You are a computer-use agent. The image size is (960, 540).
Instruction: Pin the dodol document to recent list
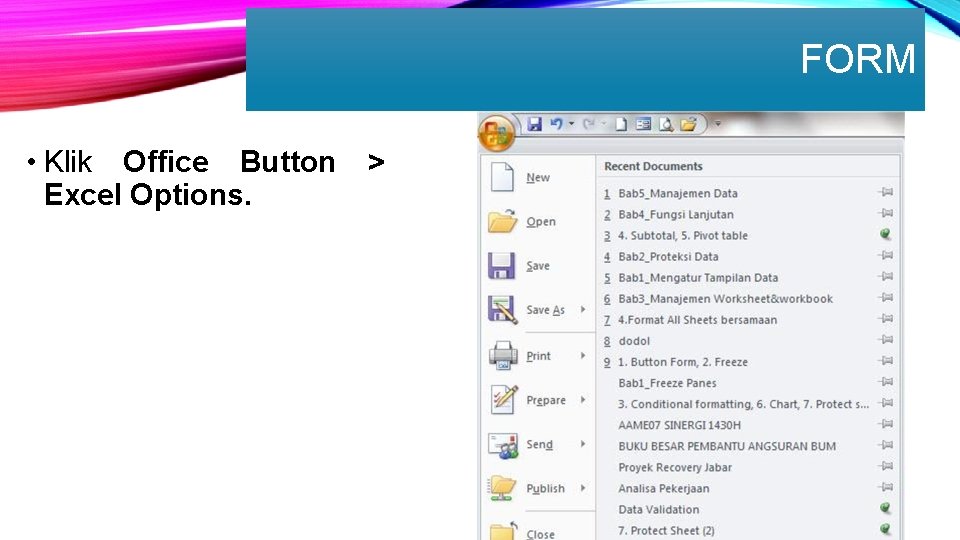click(885, 340)
